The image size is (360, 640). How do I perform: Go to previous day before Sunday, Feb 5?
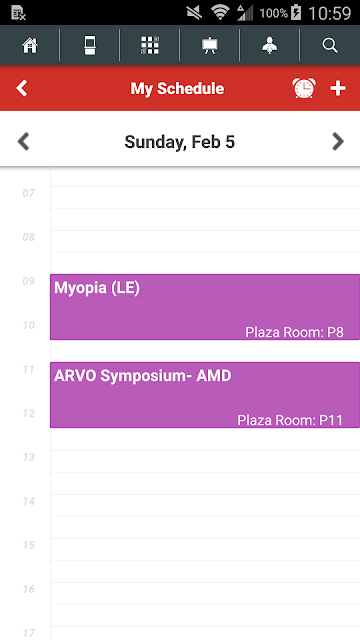point(23,142)
